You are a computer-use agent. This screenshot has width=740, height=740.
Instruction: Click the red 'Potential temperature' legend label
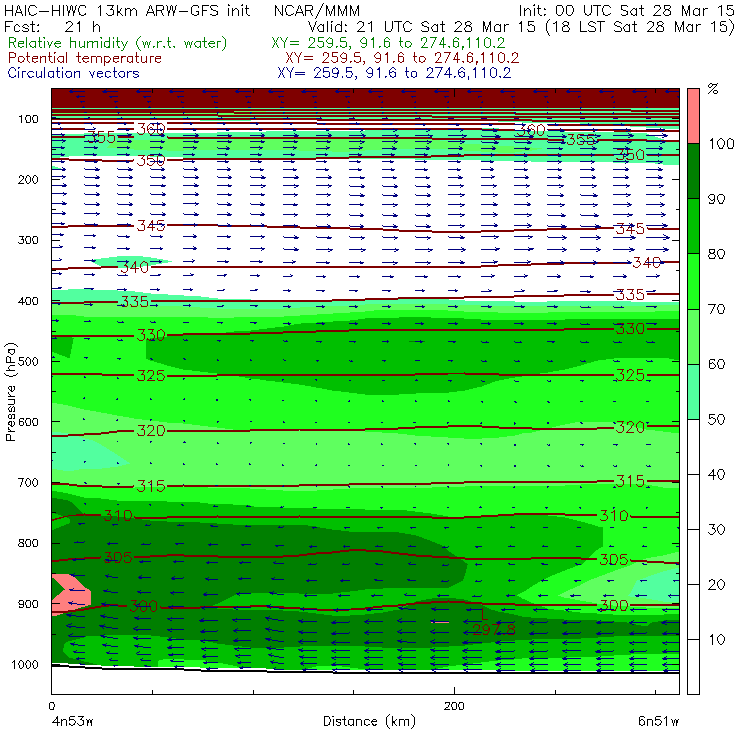(x=85, y=58)
